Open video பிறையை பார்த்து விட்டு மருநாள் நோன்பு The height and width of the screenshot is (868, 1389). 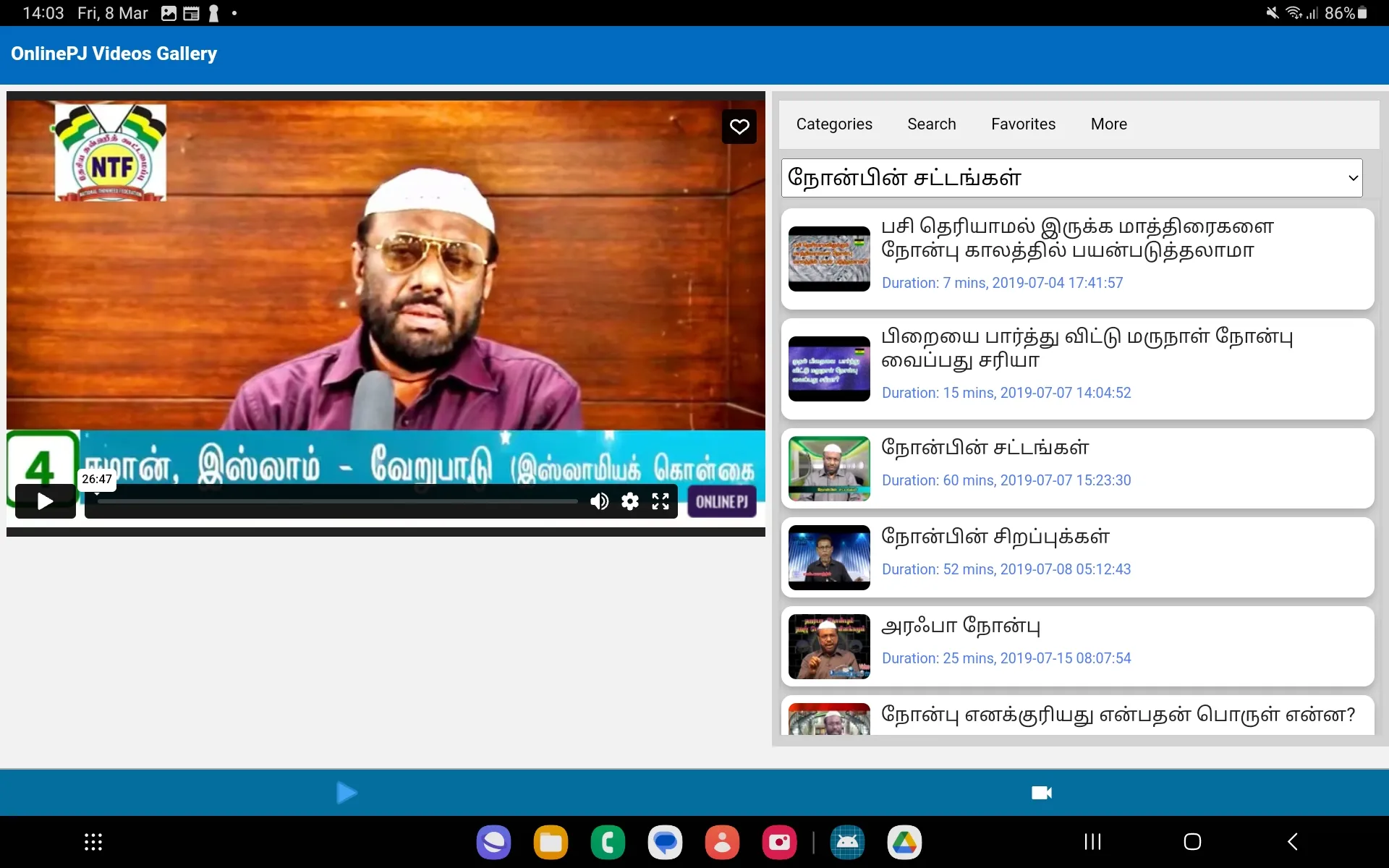[1077, 369]
